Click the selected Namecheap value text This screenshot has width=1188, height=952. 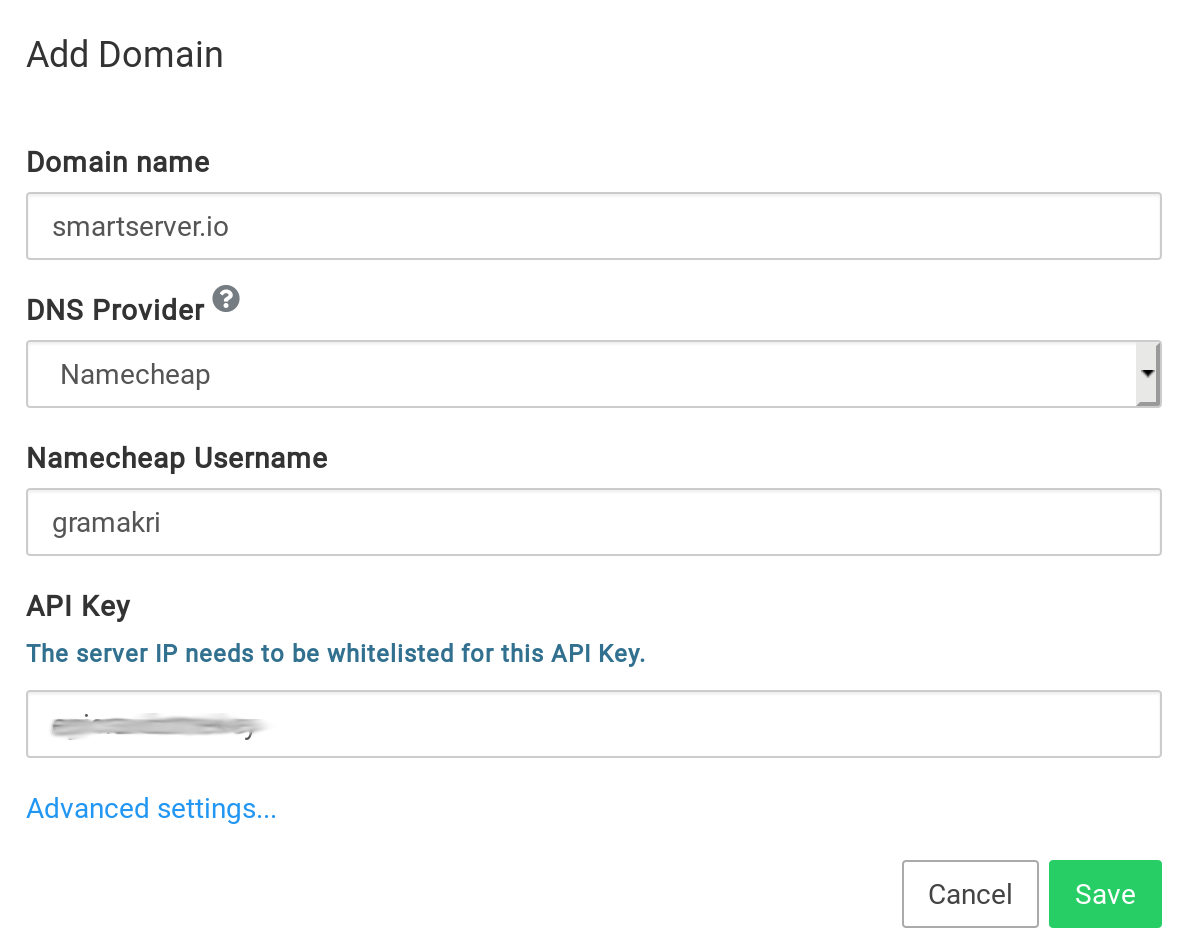pos(135,375)
